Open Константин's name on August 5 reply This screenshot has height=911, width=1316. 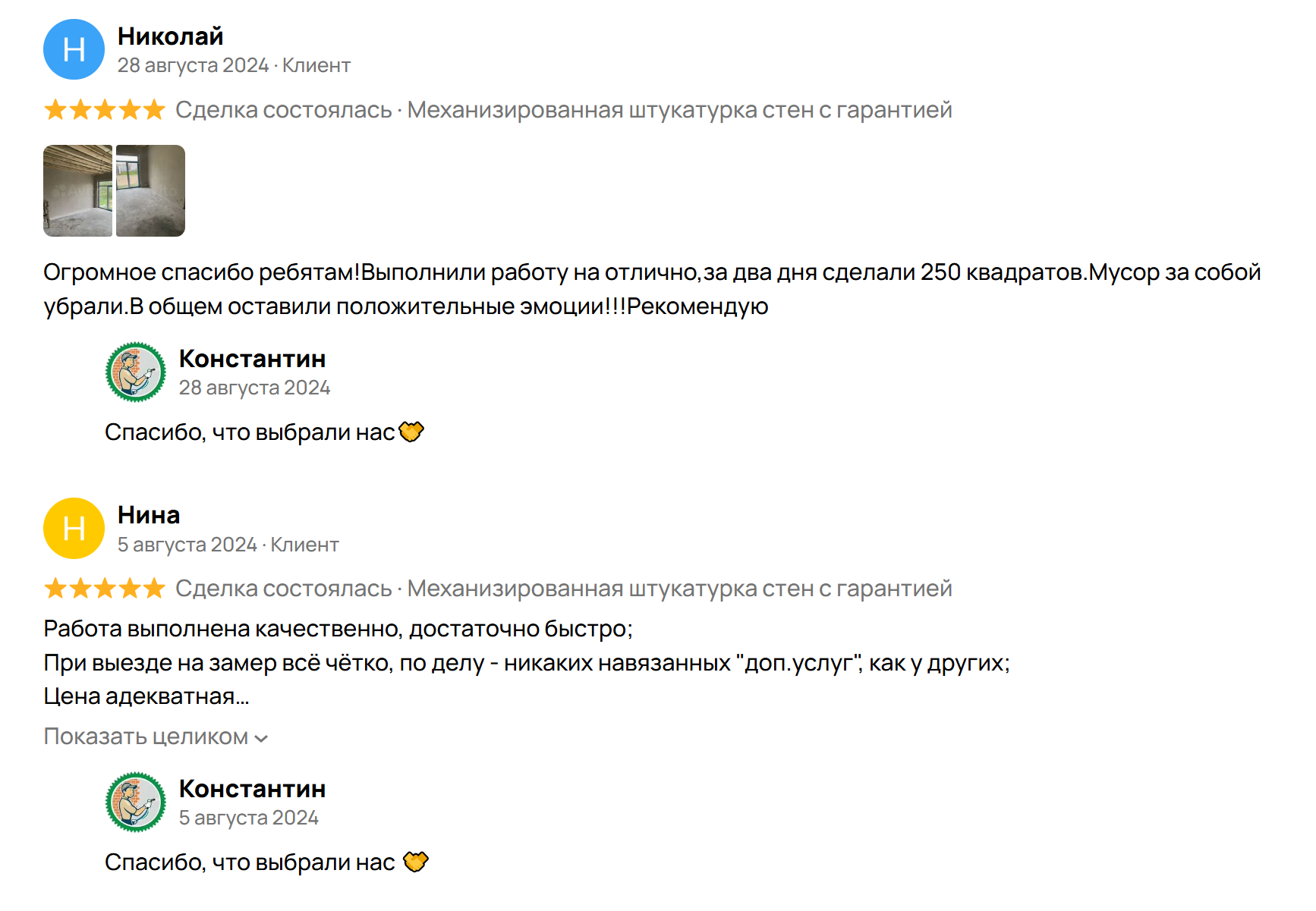[x=252, y=789]
